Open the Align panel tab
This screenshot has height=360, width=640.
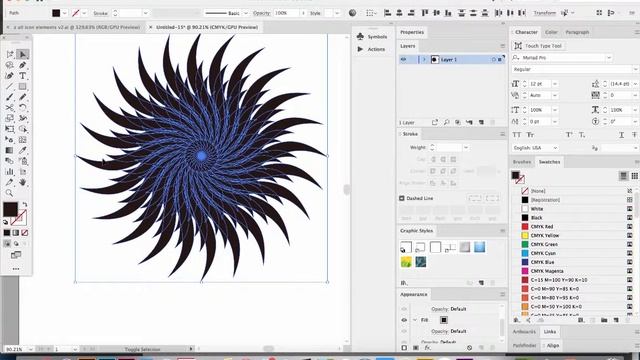click(x=553, y=345)
